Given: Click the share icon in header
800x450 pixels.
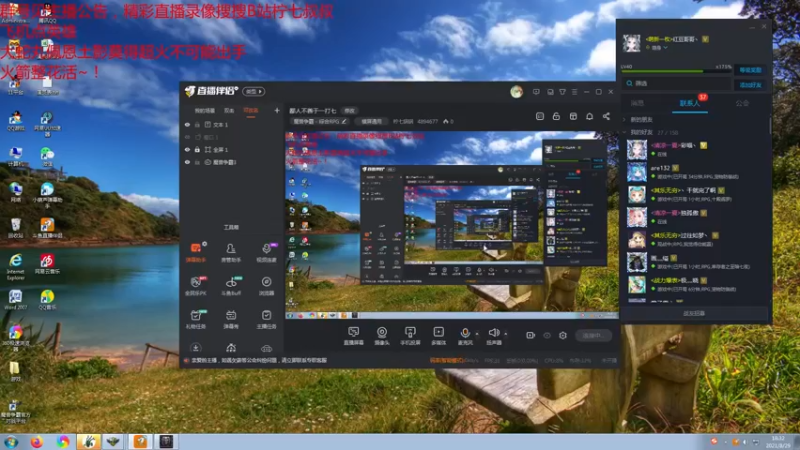Looking at the screenshot, I should pos(606,116).
